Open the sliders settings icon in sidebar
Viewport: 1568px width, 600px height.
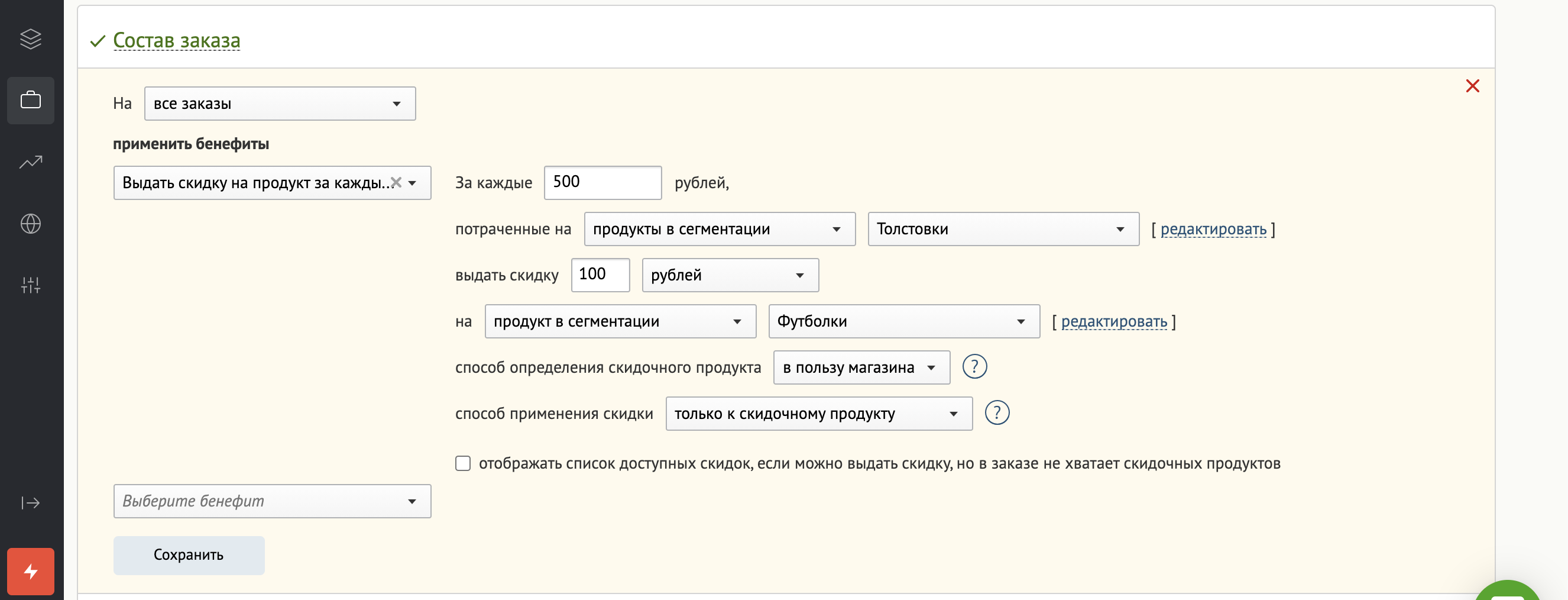coord(30,285)
